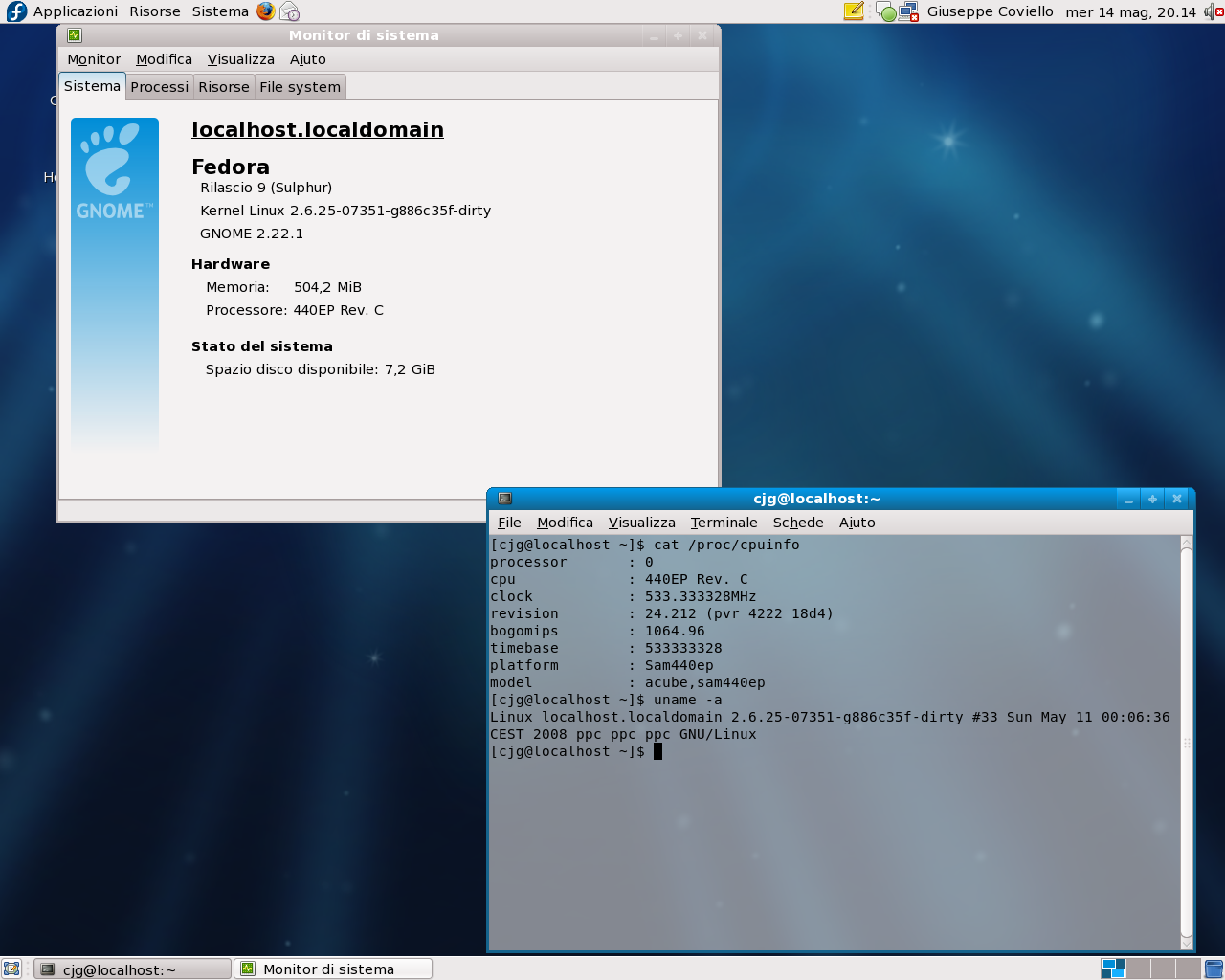Click the show desktop button icon
The height and width of the screenshot is (980, 1225).
tap(11, 969)
